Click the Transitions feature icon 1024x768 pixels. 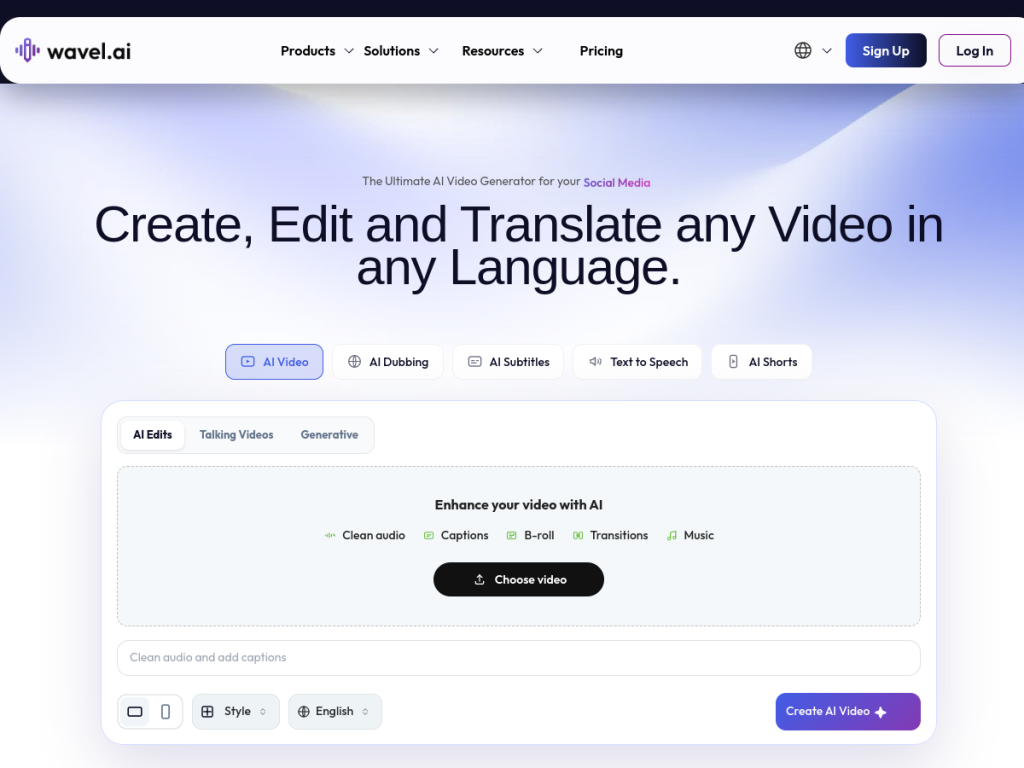click(x=578, y=536)
